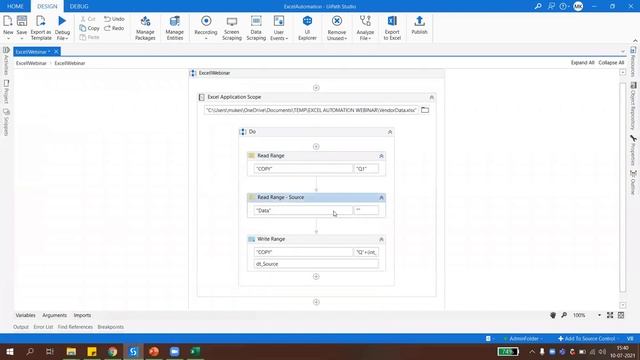The image size is (640, 360).
Task: Edit the Excel workbook path field
Action: [x=311, y=110]
